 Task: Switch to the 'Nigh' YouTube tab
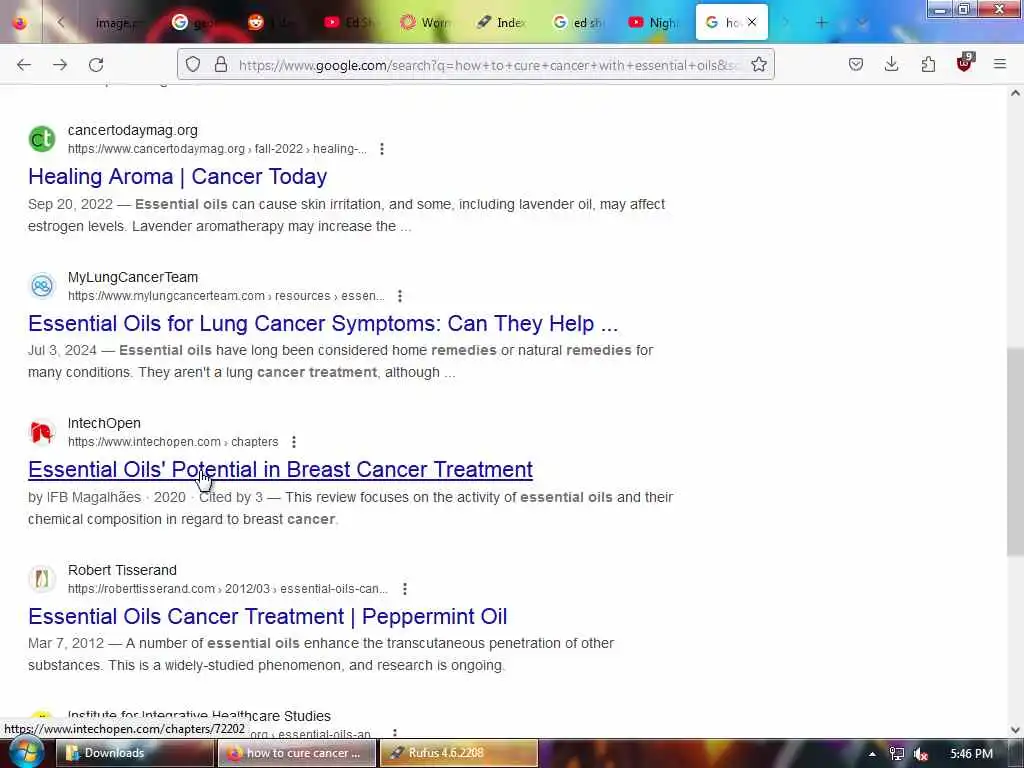pos(654,23)
